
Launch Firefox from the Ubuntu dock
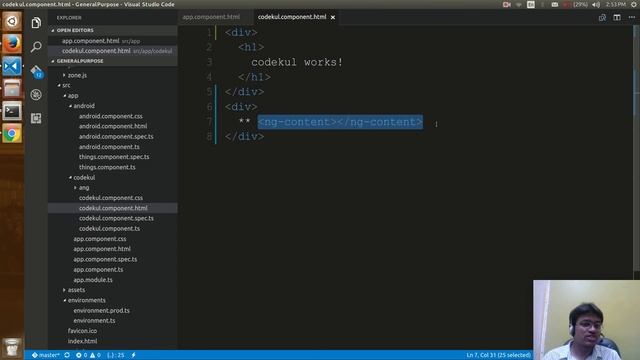point(12,43)
